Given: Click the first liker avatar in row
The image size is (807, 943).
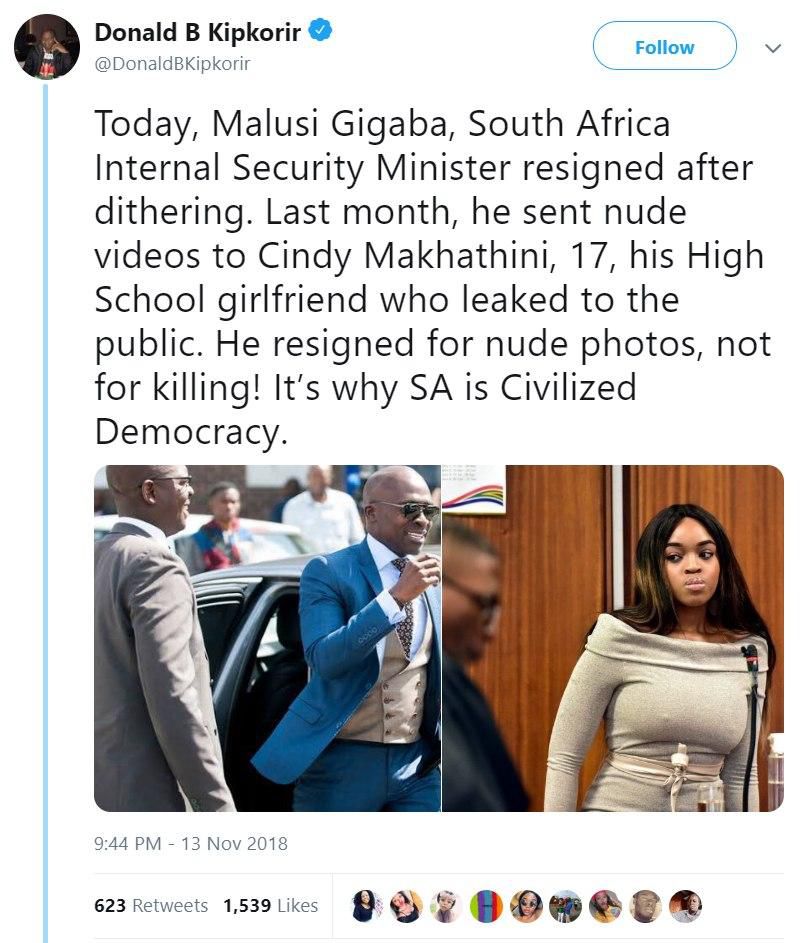Looking at the screenshot, I should pos(367,906).
